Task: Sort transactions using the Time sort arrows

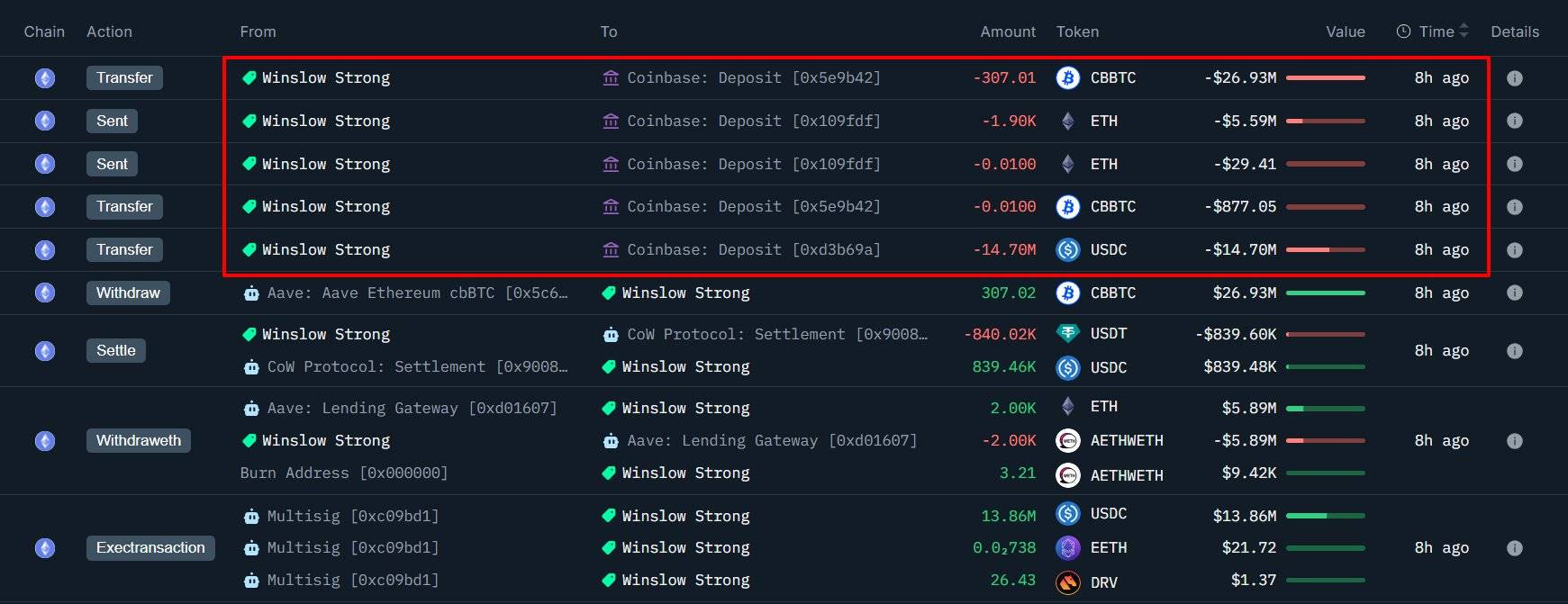Action: pyautogui.click(x=1464, y=32)
